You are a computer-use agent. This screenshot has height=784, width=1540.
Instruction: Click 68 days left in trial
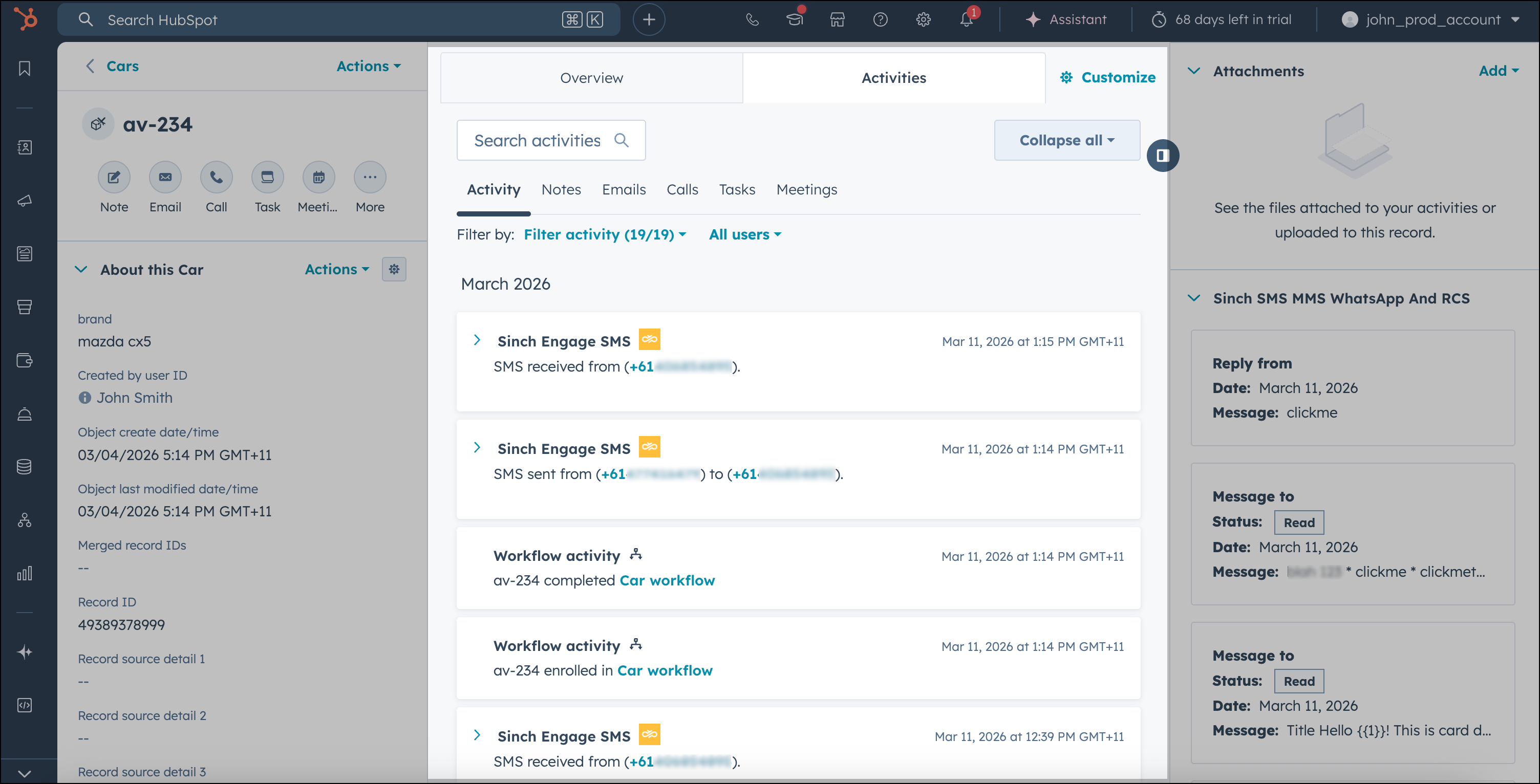[x=1222, y=20]
